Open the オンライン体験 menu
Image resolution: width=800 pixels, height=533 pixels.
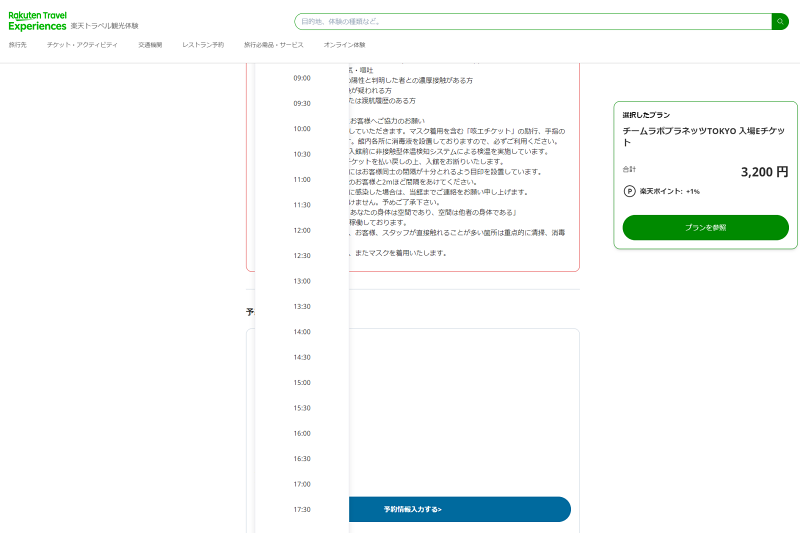point(344,45)
